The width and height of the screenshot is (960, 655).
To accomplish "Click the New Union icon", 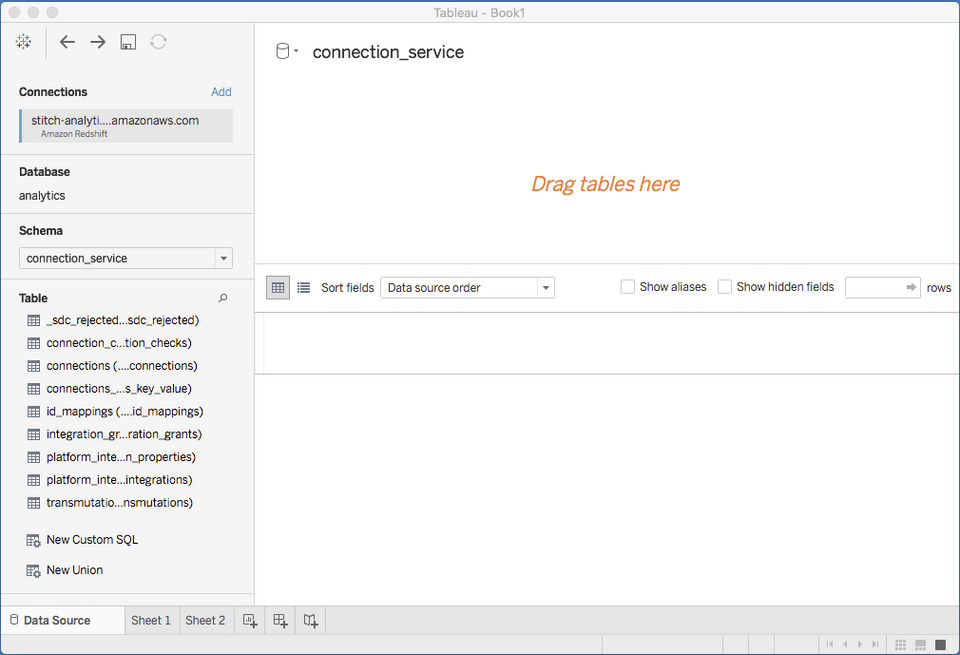I will click(x=33, y=571).
